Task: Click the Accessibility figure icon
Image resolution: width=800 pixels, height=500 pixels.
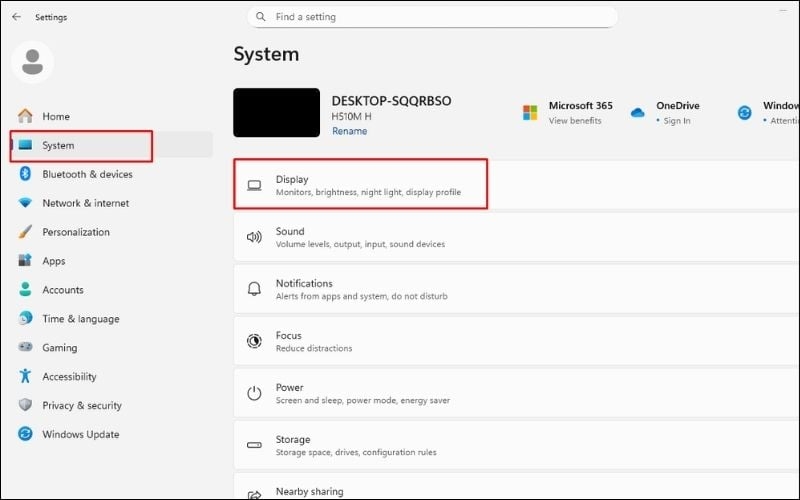Action: tap(25, 376)
